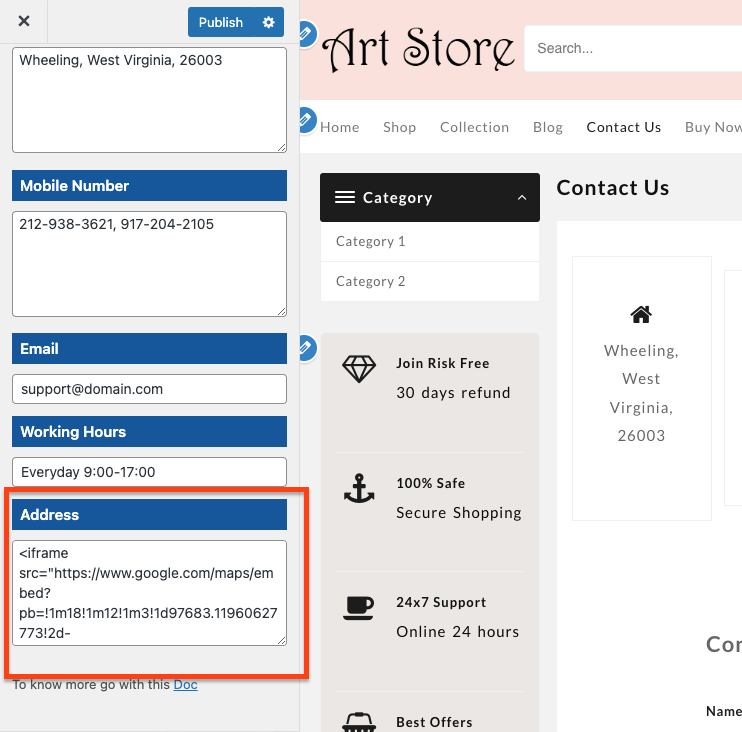This screenshot has width=742, height=732.
Task: Close the customizer with the X button
Action: tap(24, 21)
